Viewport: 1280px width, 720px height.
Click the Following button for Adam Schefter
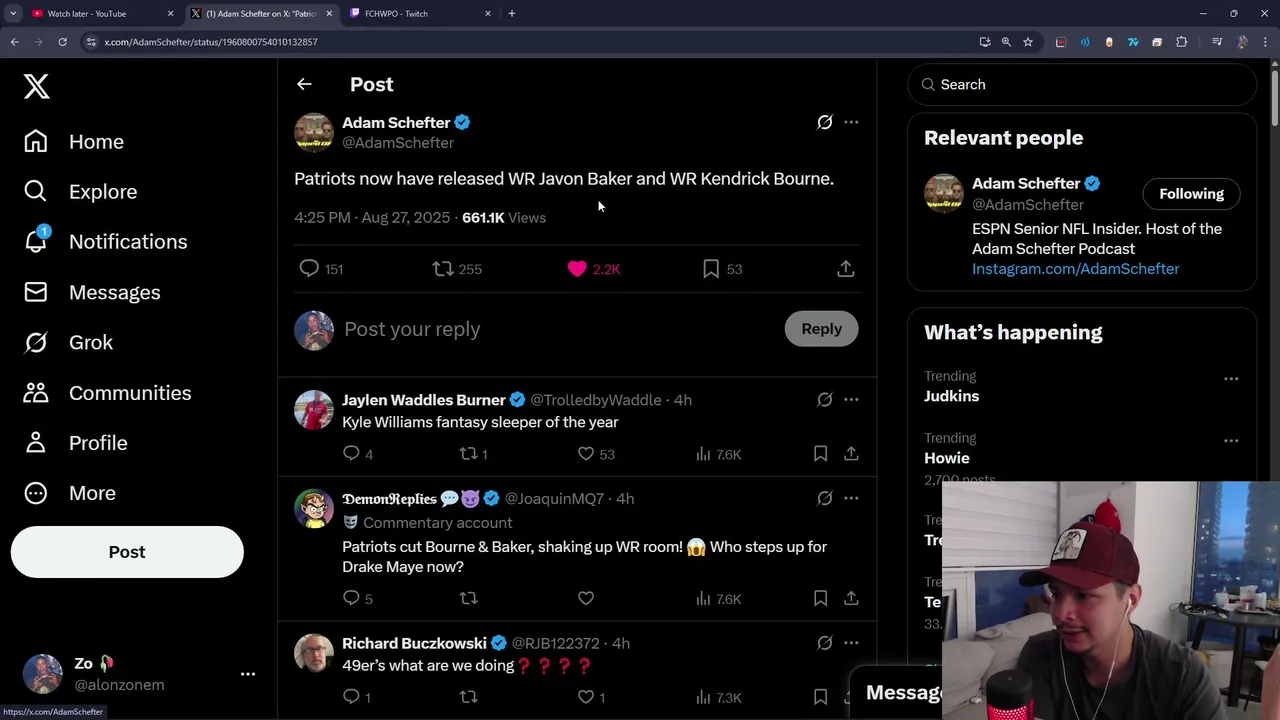tap(1191, 194)
